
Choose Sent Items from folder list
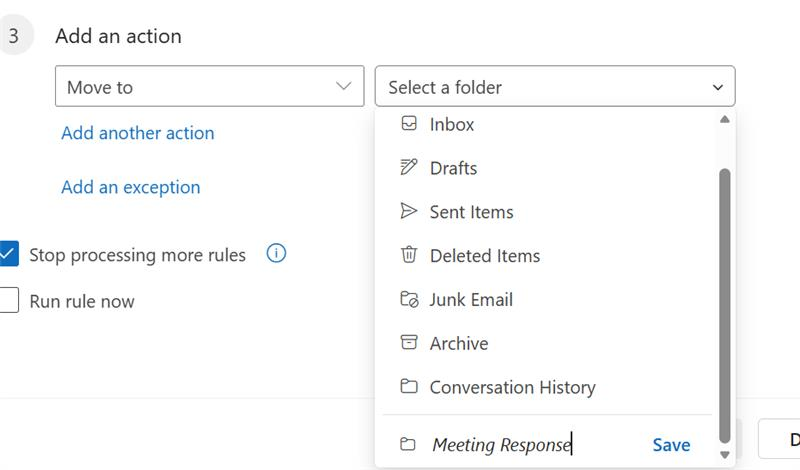[471, 212]
